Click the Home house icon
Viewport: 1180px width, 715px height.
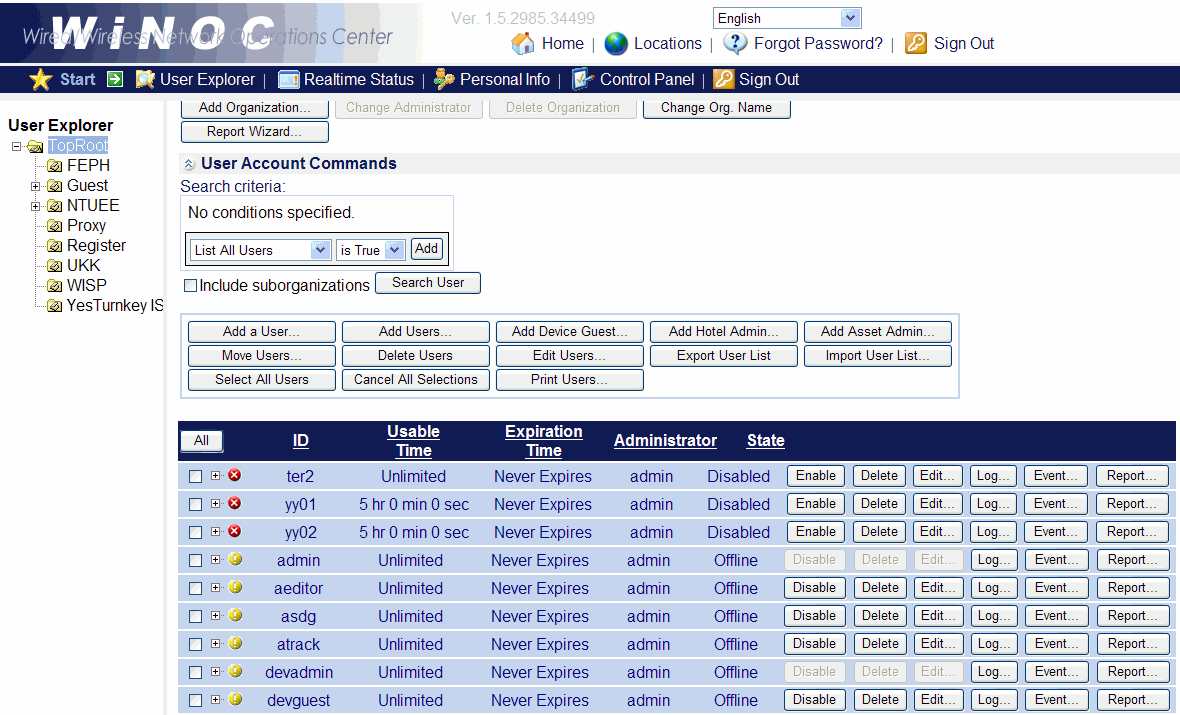[x=523, y=43]
